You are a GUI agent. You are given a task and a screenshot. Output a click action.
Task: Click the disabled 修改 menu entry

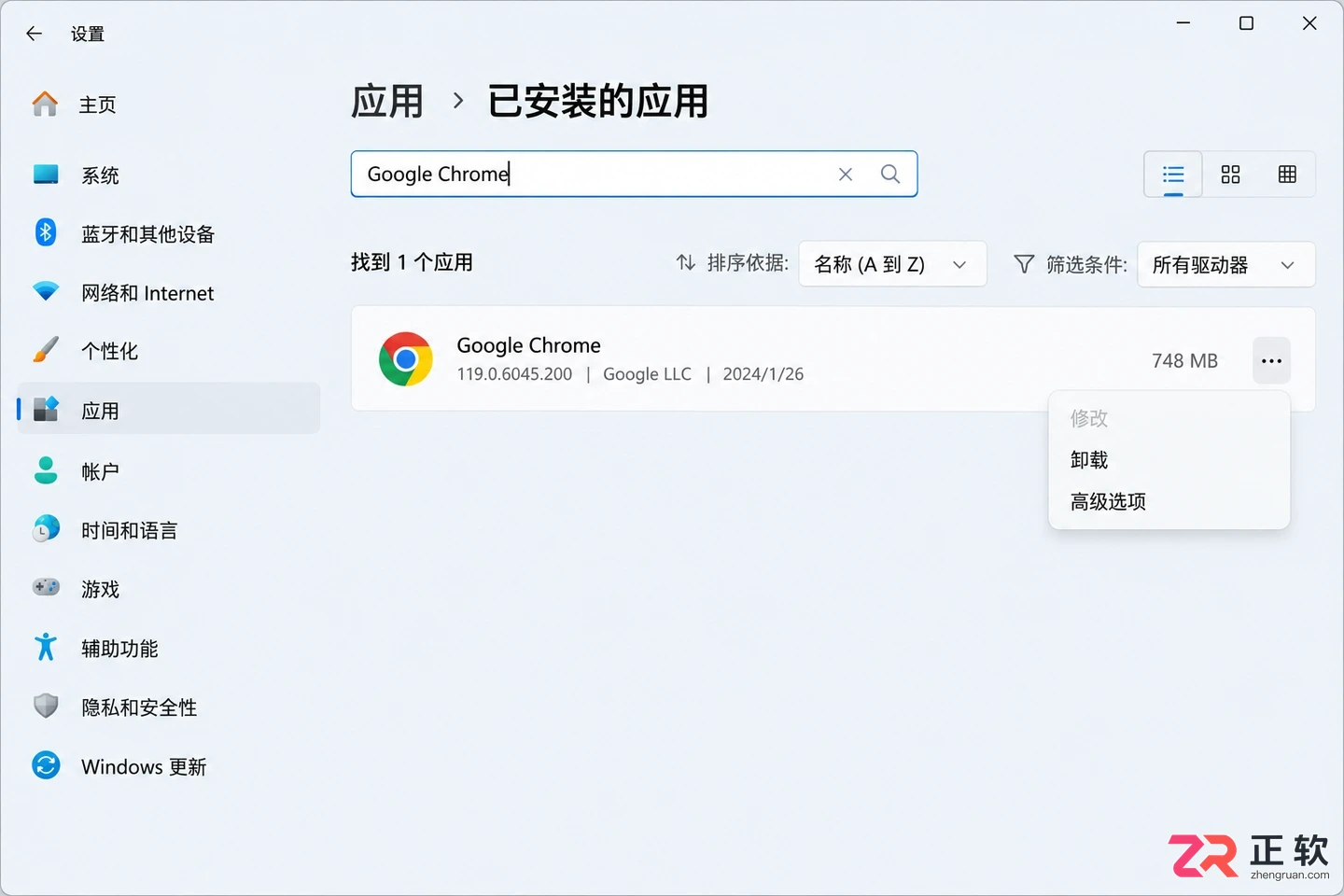[x=1169, y=418]
